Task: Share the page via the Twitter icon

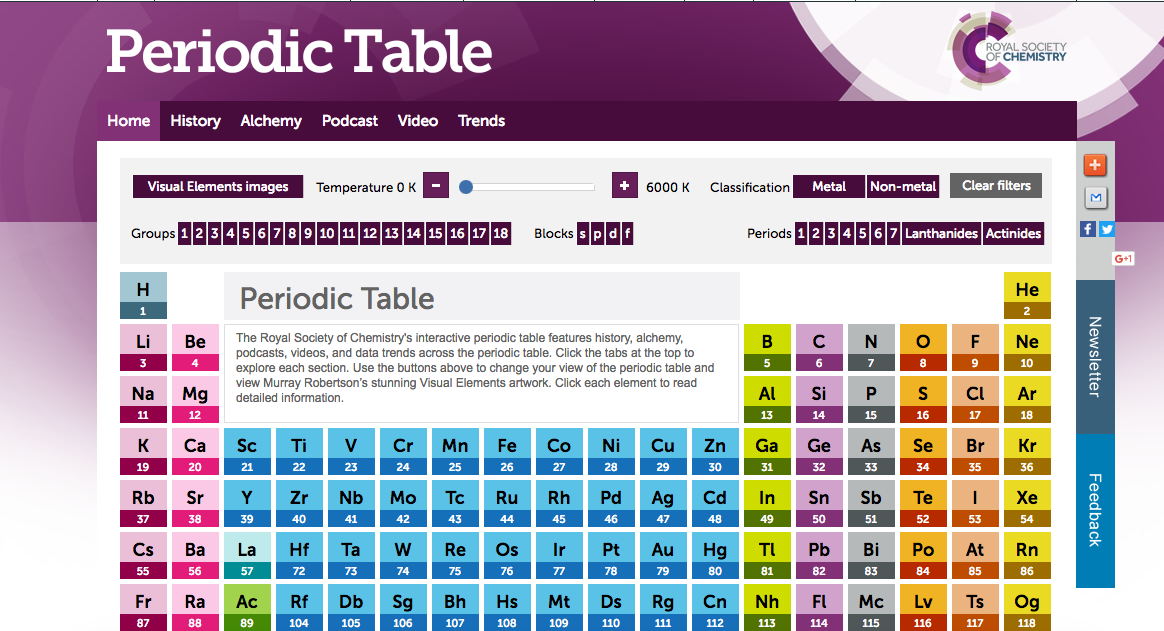Action: click(1108, 228)
